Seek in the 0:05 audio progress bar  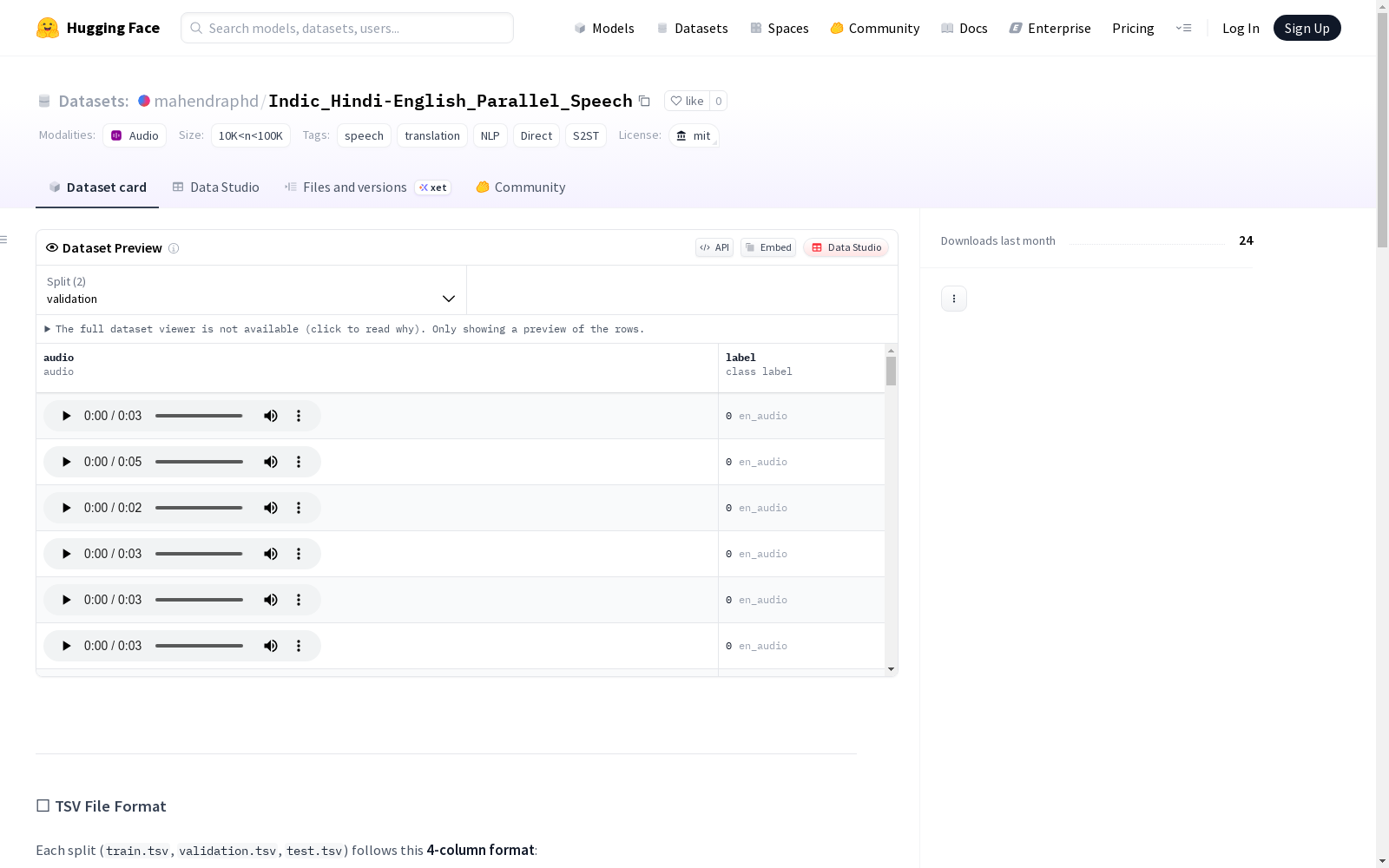[x=199, y=462]
